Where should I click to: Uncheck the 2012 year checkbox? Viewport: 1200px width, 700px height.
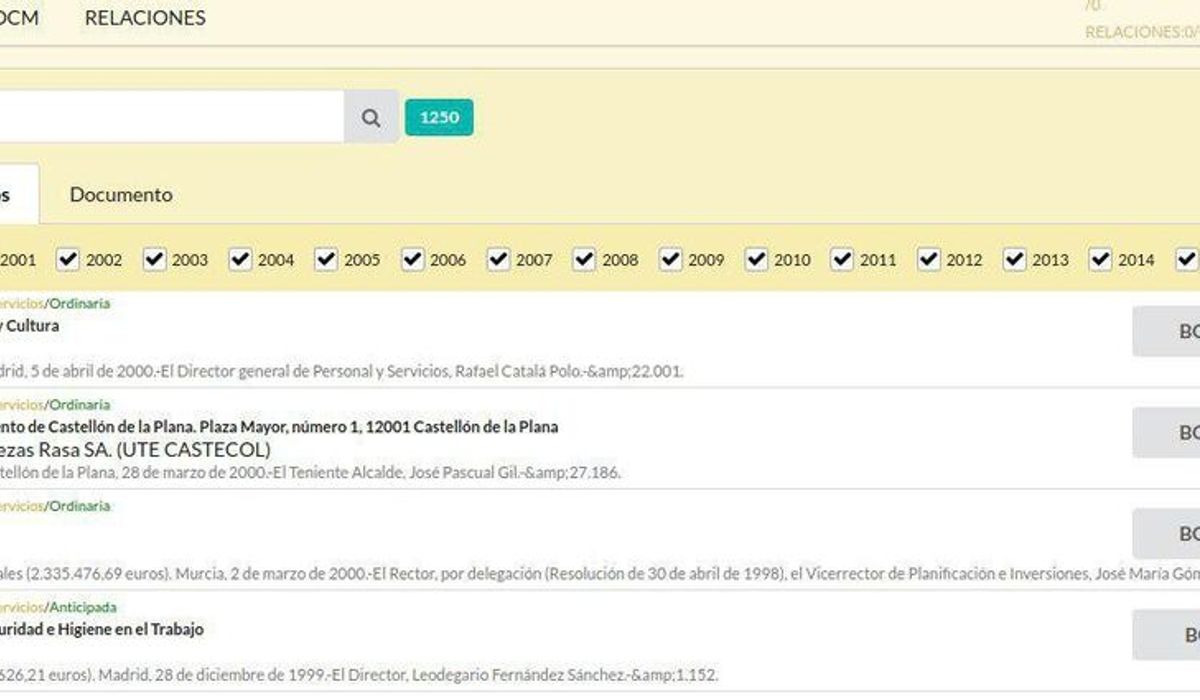(928, 259)
